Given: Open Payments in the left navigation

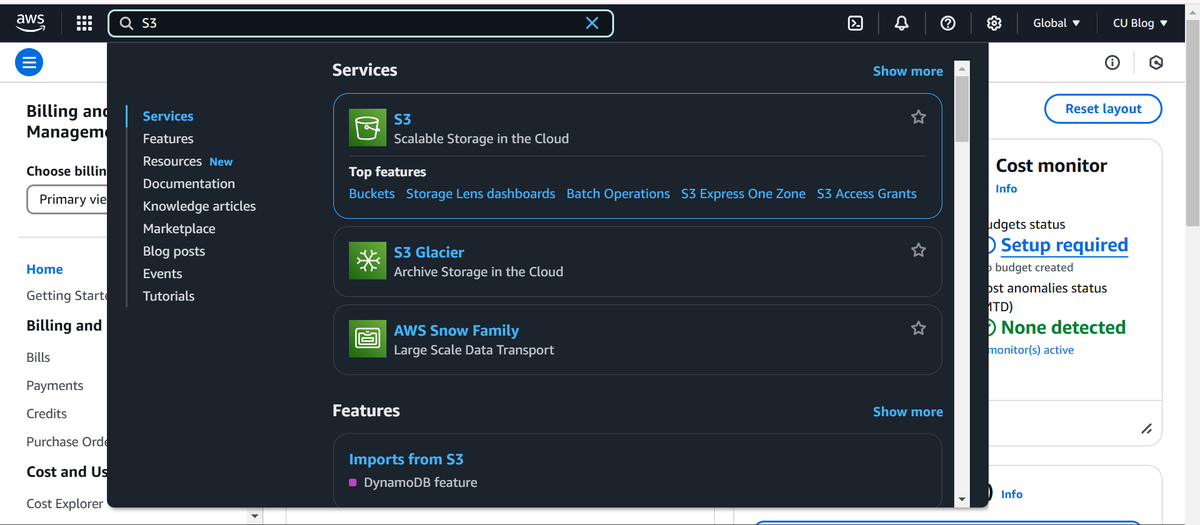Looking at the screenshot, I should [55, 385].
